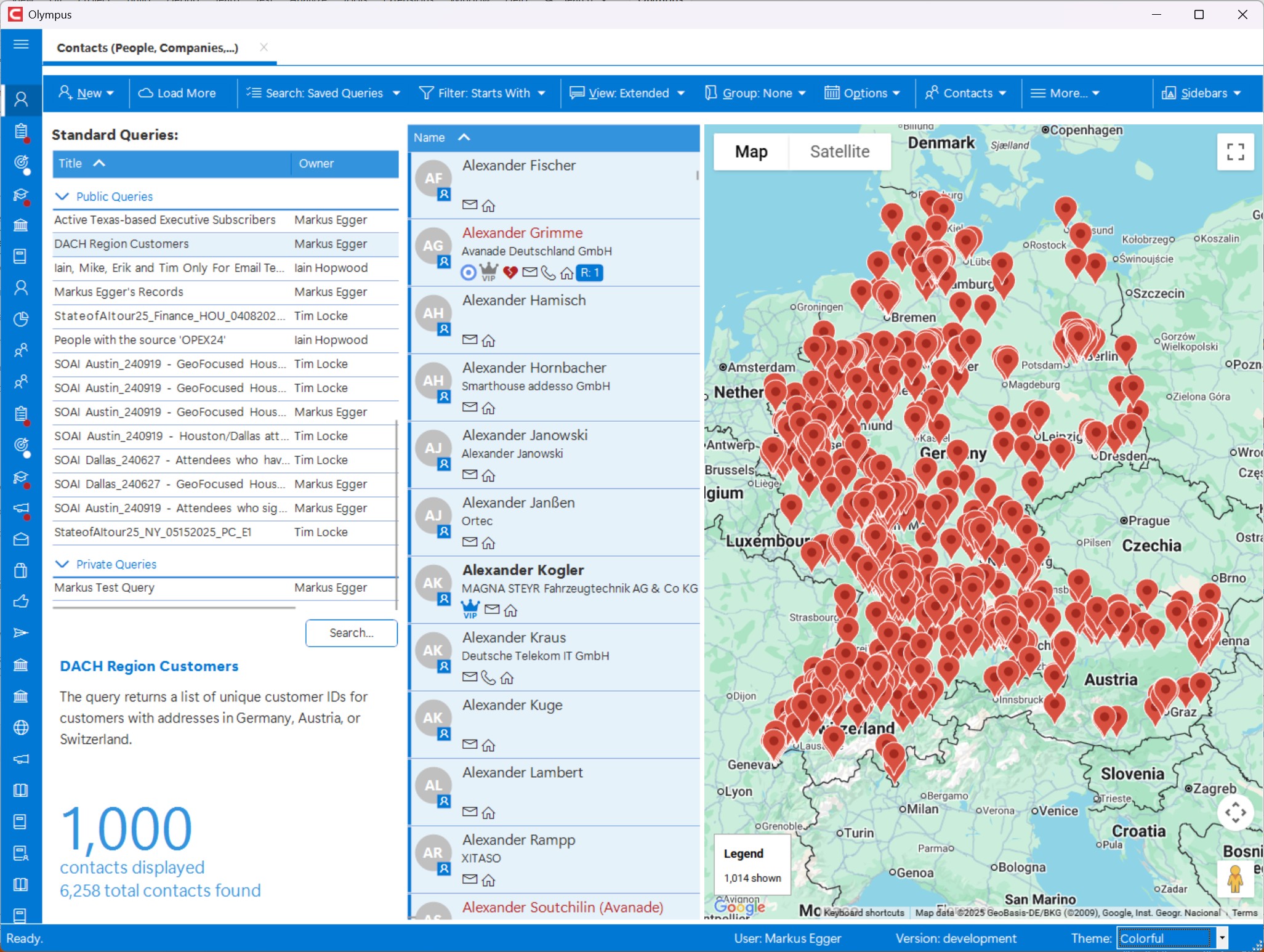The width and height of the screenshot is (1264, 952).
Task: Select the Contacts (People, Companies,...) tab
Action: click(148, 48)
